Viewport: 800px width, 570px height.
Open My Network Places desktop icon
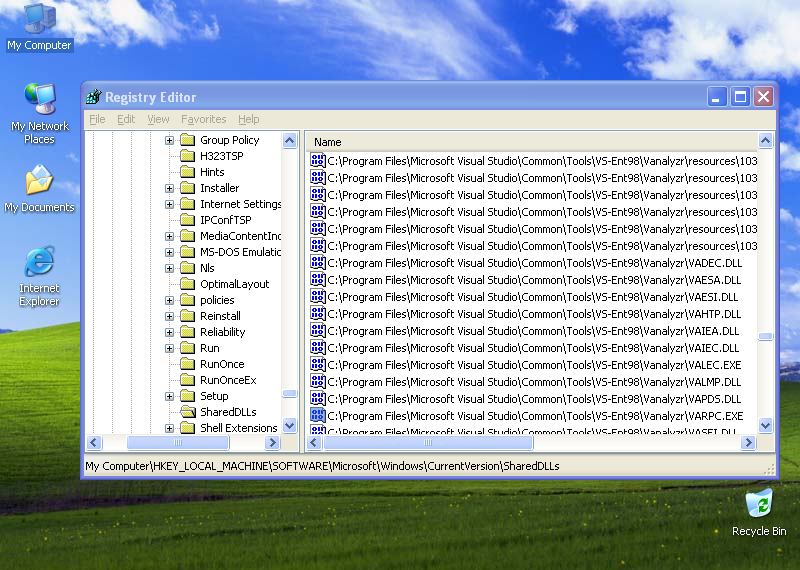coord(39,100)
